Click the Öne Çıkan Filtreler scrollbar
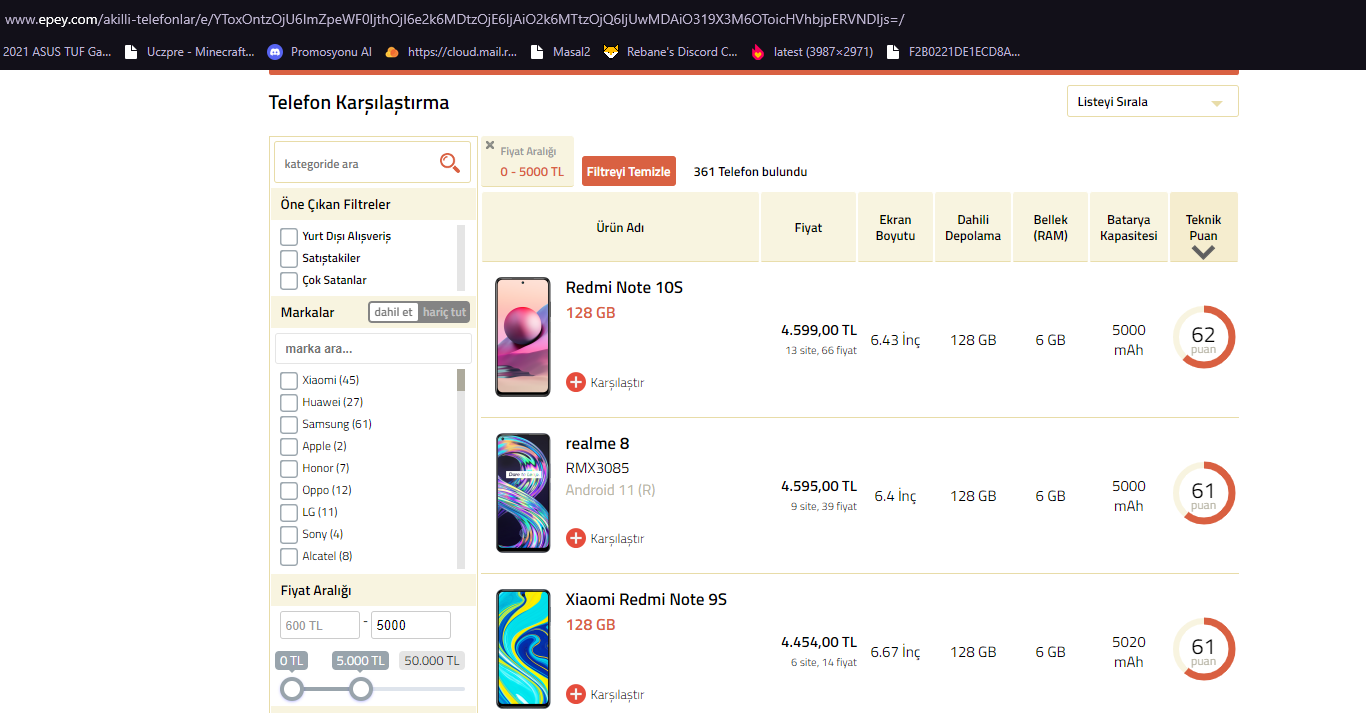This screenshot has height=713, width=1366. pos(461,258)
